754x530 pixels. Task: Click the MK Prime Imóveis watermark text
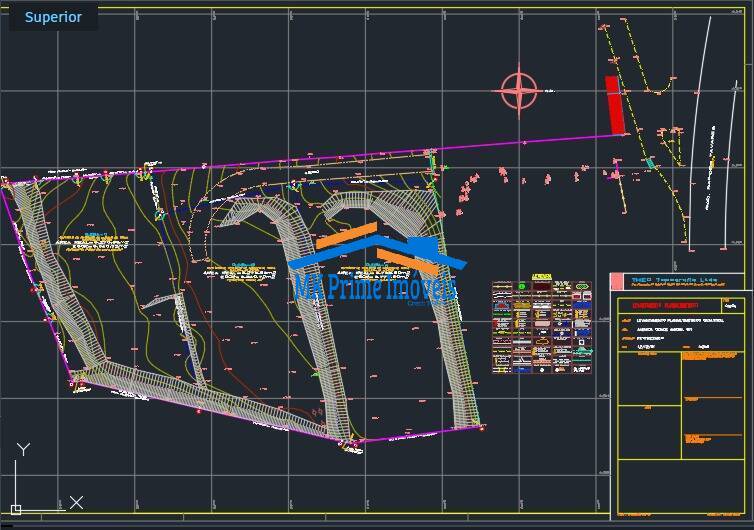coord(375,288)
